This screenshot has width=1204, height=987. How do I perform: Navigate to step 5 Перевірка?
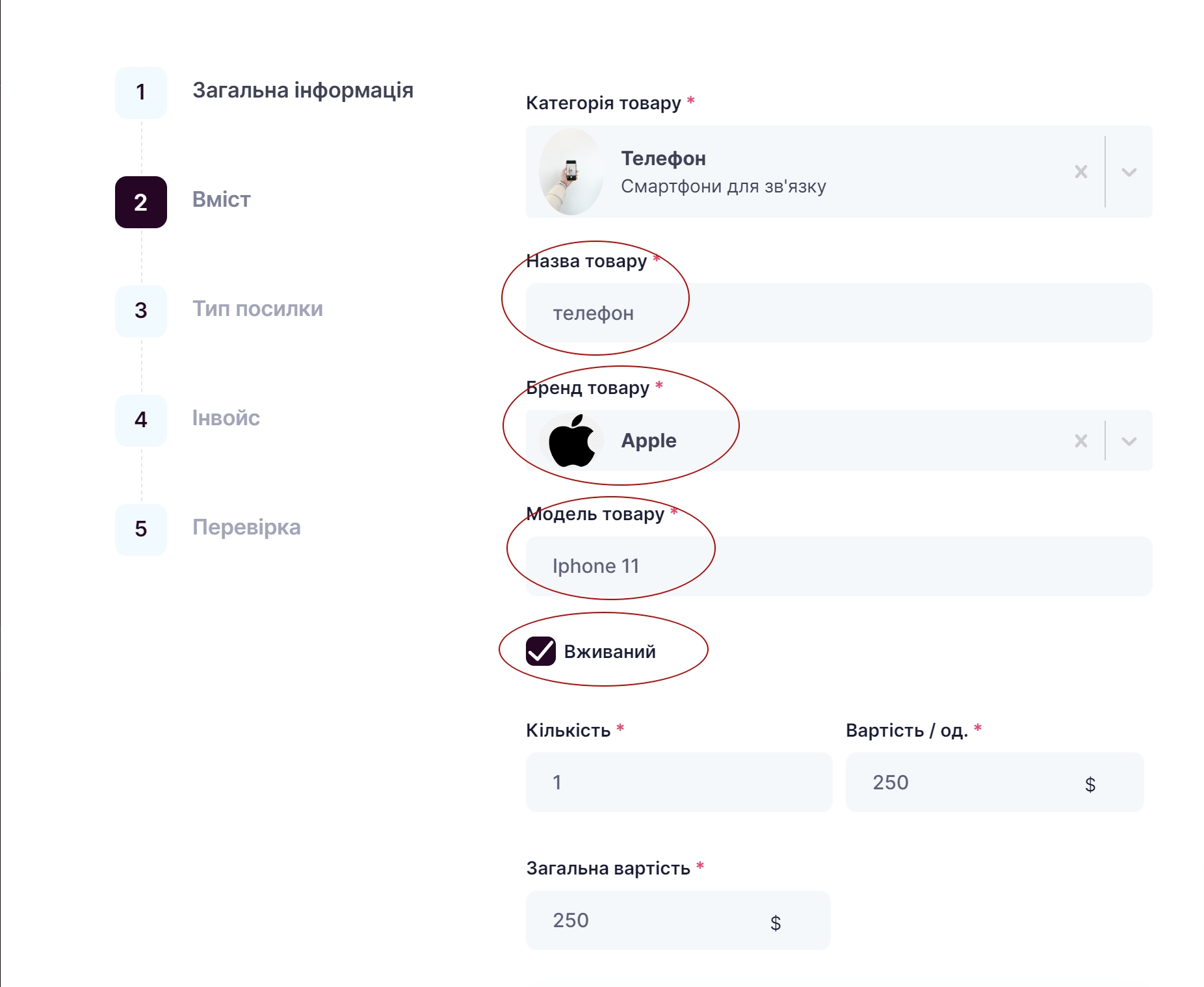(x=246, y=527)
